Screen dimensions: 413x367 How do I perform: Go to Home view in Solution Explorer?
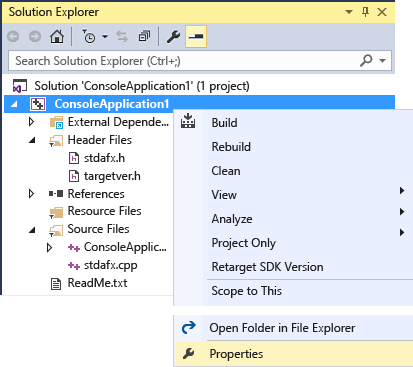click(x=57, y=36)
